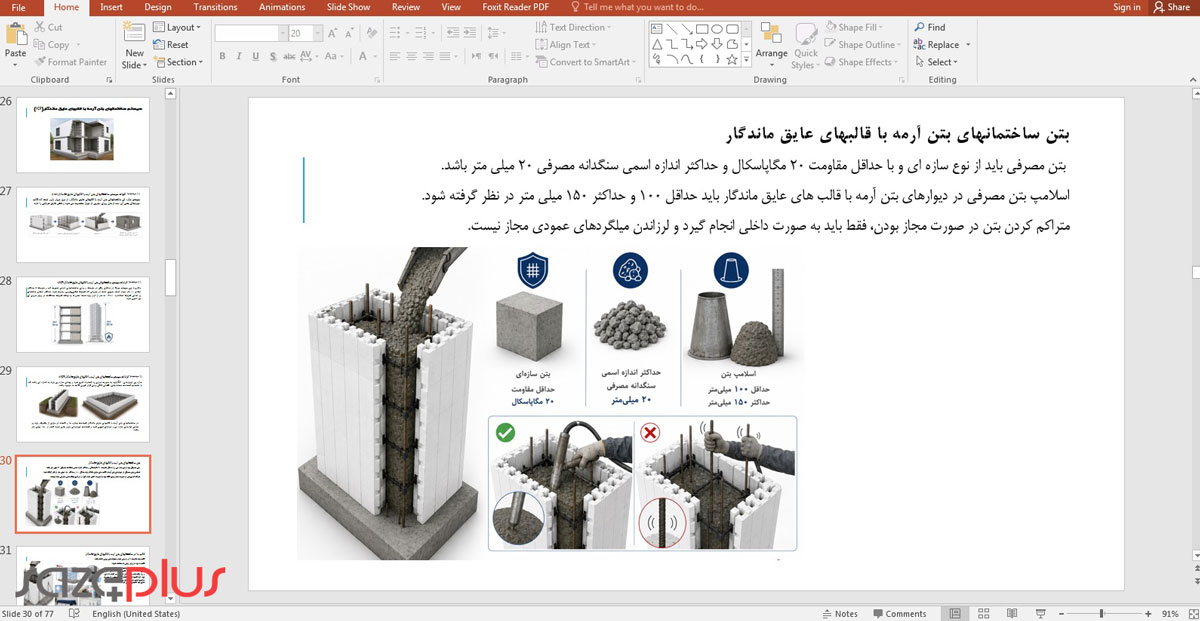
Task: Pick the five-point star shape
Action: click(732, 60)
